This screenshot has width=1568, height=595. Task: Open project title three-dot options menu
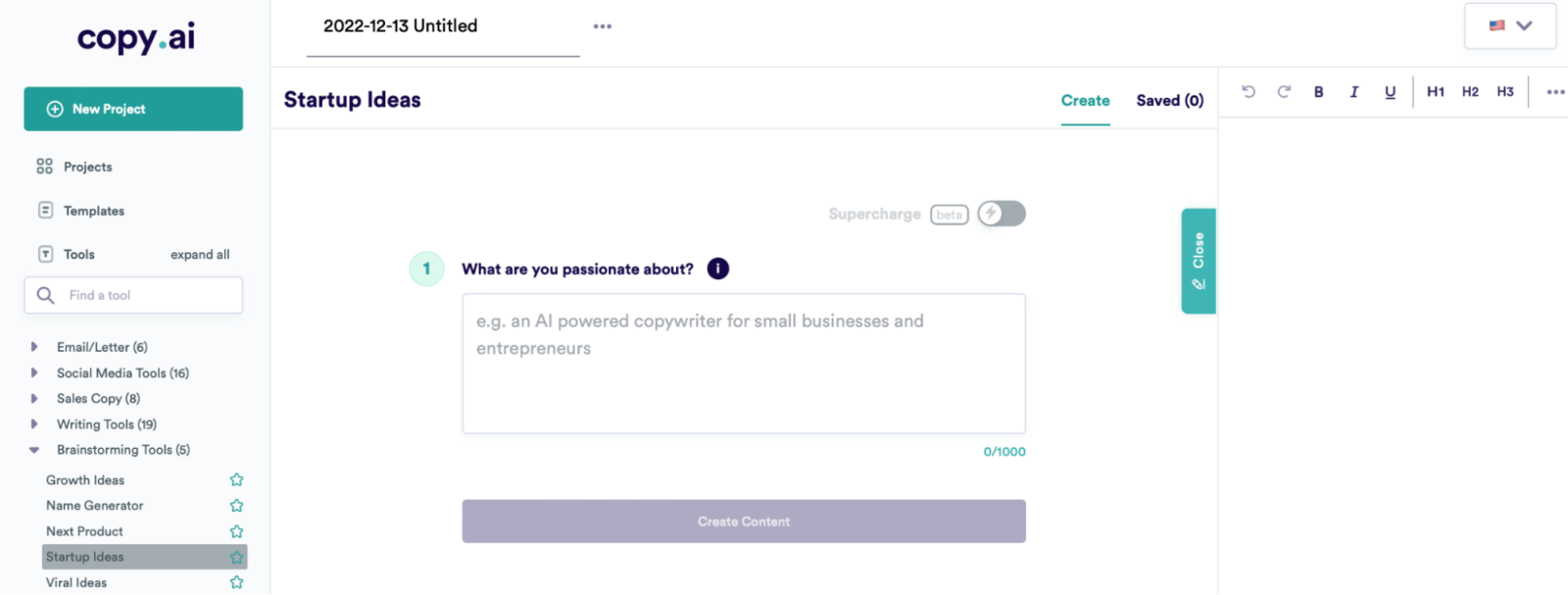pos(603,26)
